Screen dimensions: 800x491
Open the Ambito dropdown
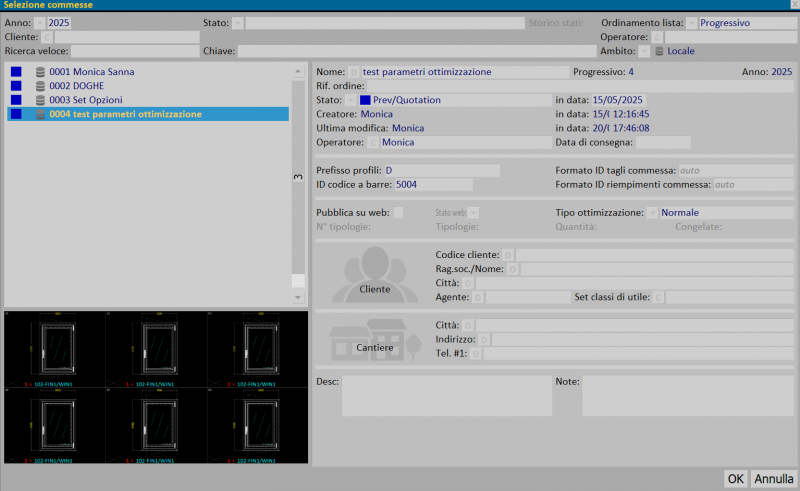pos(644,51)
